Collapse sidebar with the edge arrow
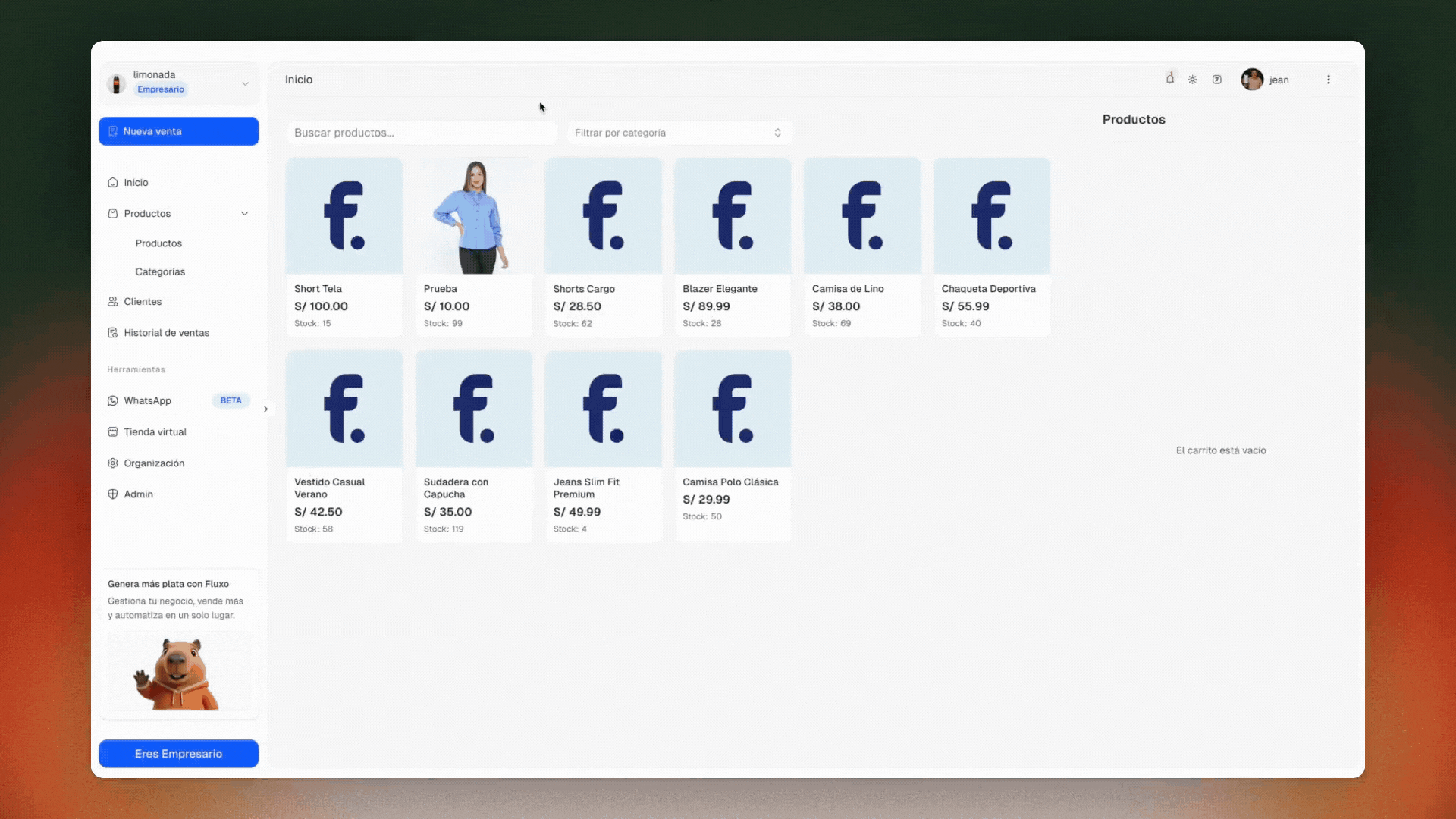 click(266, 409)
